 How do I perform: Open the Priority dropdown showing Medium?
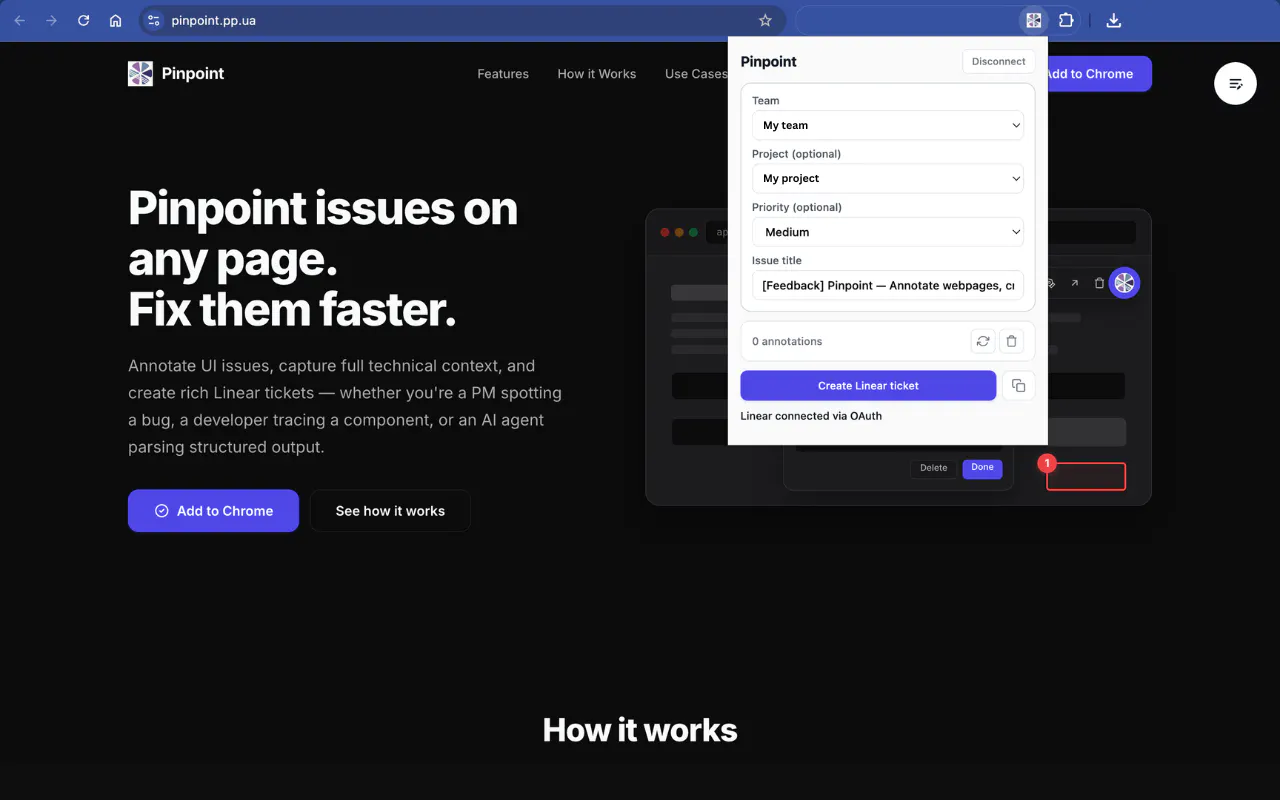coord(888,232)
